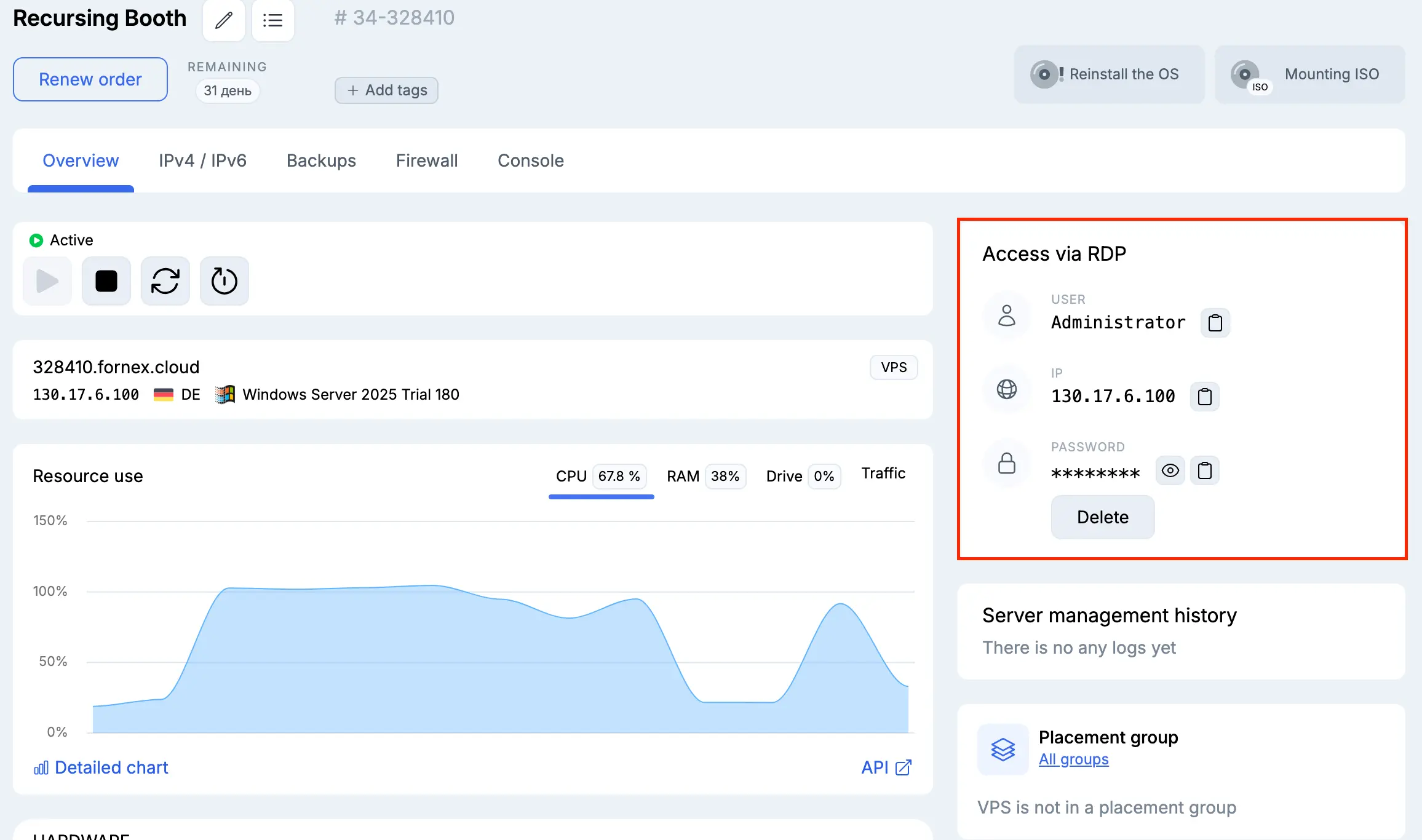
Task: Click the start server play button
Action: pyautogui.click(x=47, y=281)
